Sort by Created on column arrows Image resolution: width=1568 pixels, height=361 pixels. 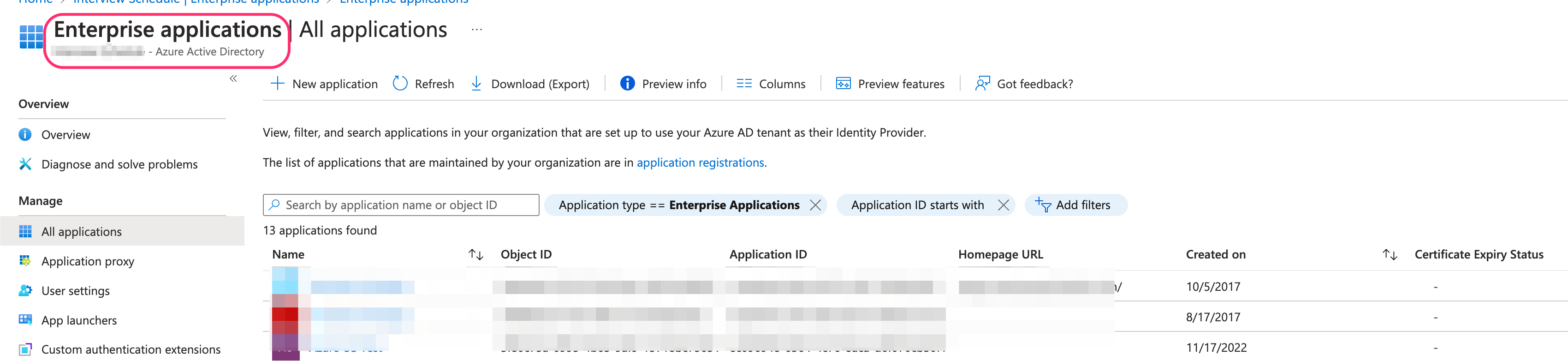click(x=1390, y=255)
